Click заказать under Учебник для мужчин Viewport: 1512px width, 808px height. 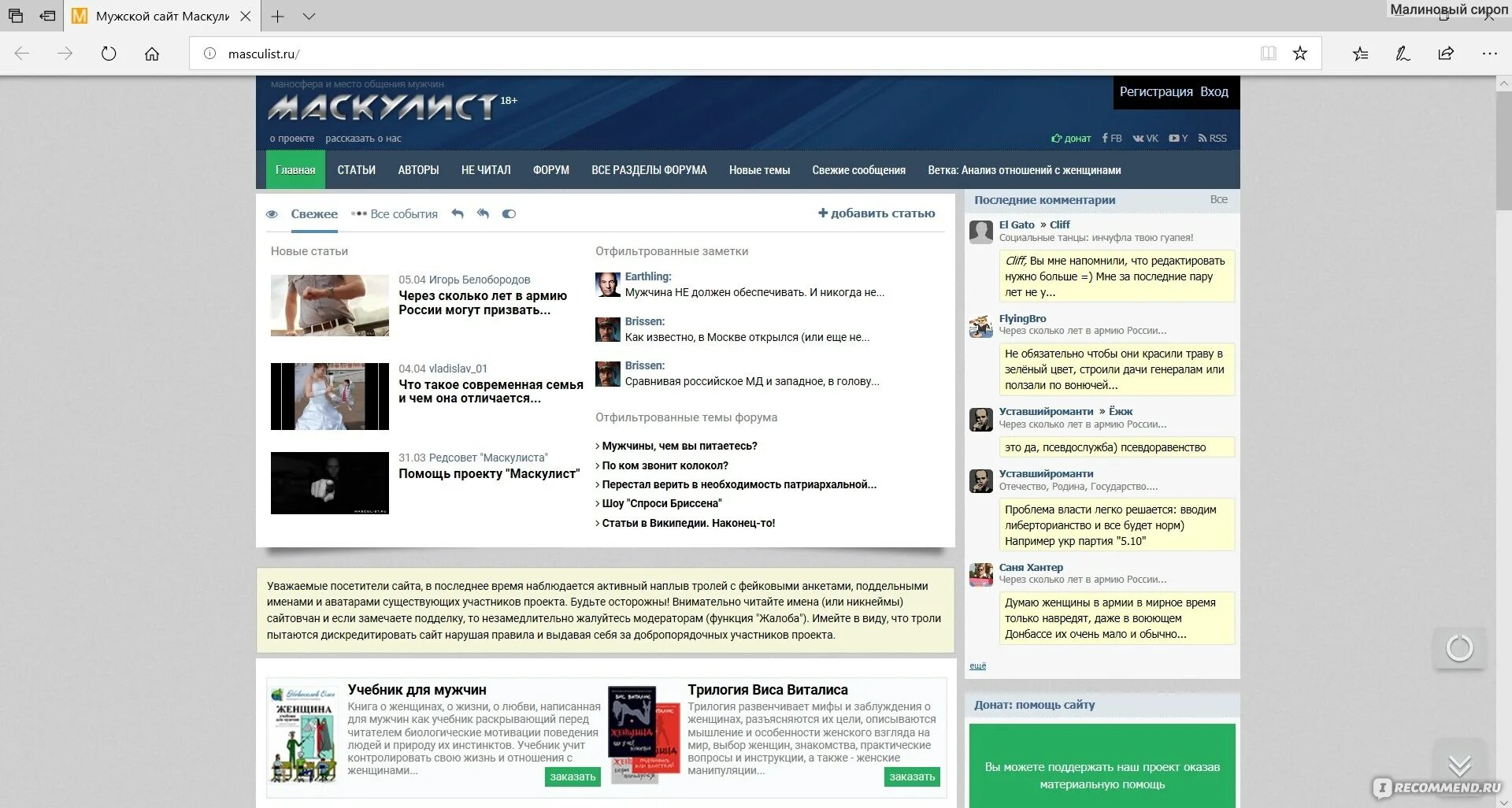tap(573, 776)
